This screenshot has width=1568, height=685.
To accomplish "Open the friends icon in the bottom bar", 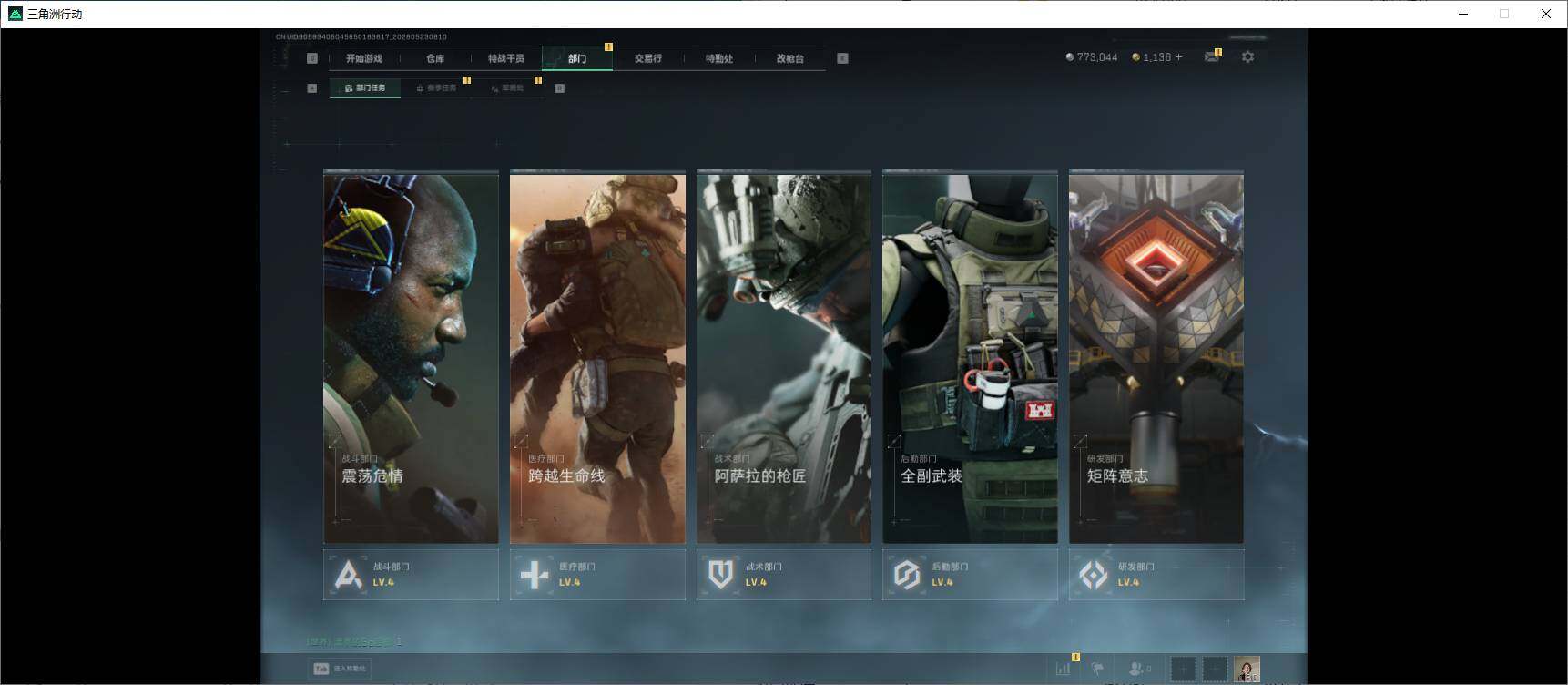I will click(1139, 669).
